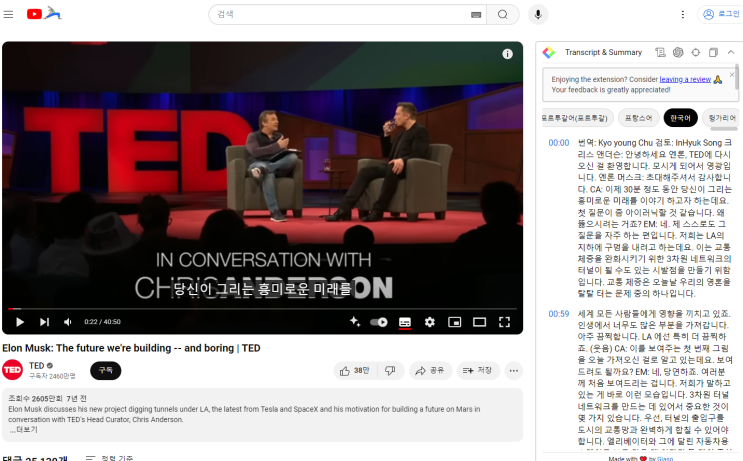
Task: Copy transcript with copy icon
Action: 713,52
